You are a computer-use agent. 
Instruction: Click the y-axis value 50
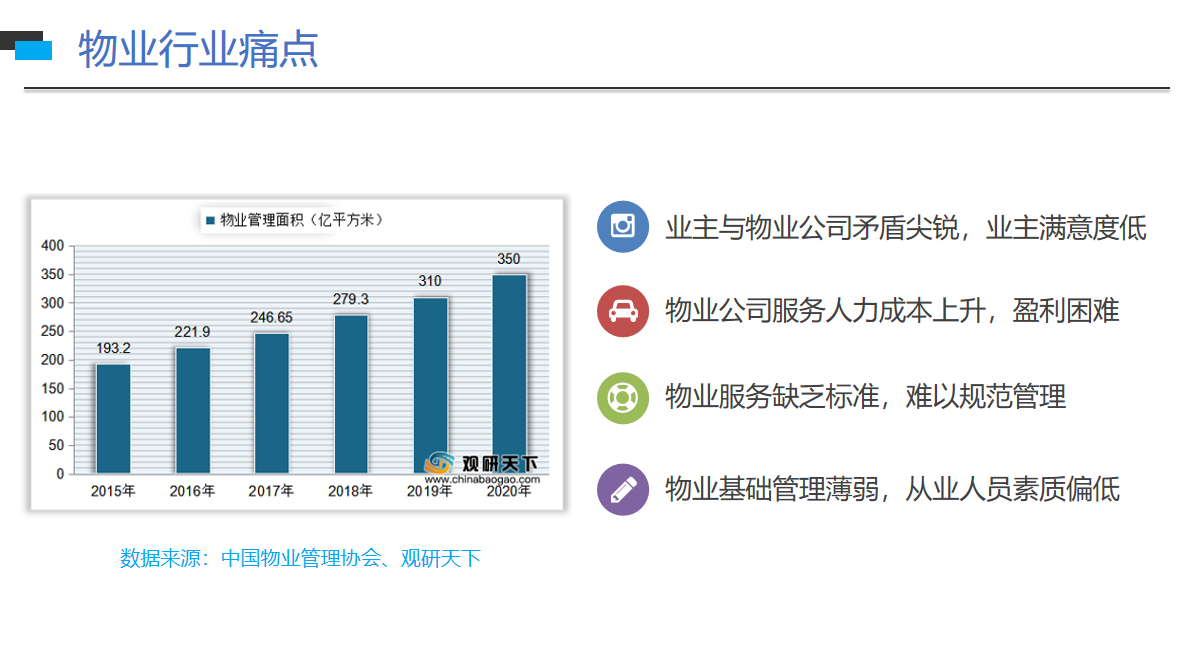(x=56, y=445)
